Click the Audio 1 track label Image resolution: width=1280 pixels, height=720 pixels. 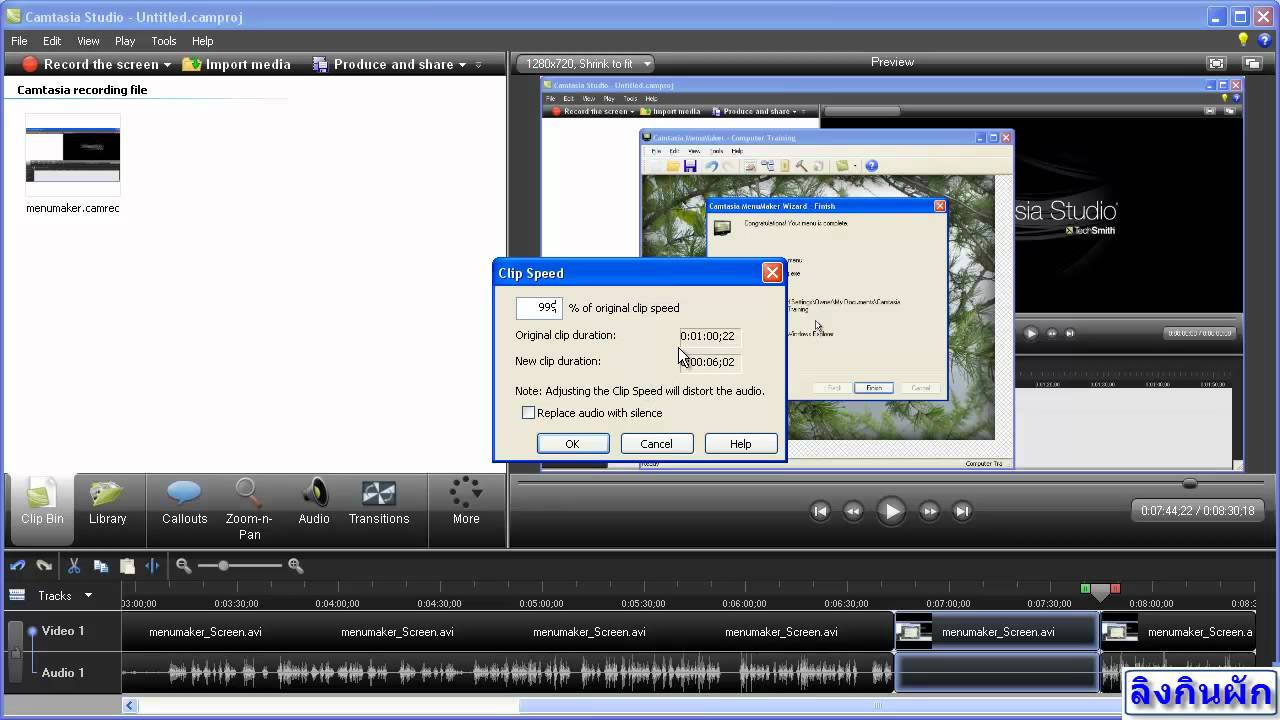click(x=62, y=673)
